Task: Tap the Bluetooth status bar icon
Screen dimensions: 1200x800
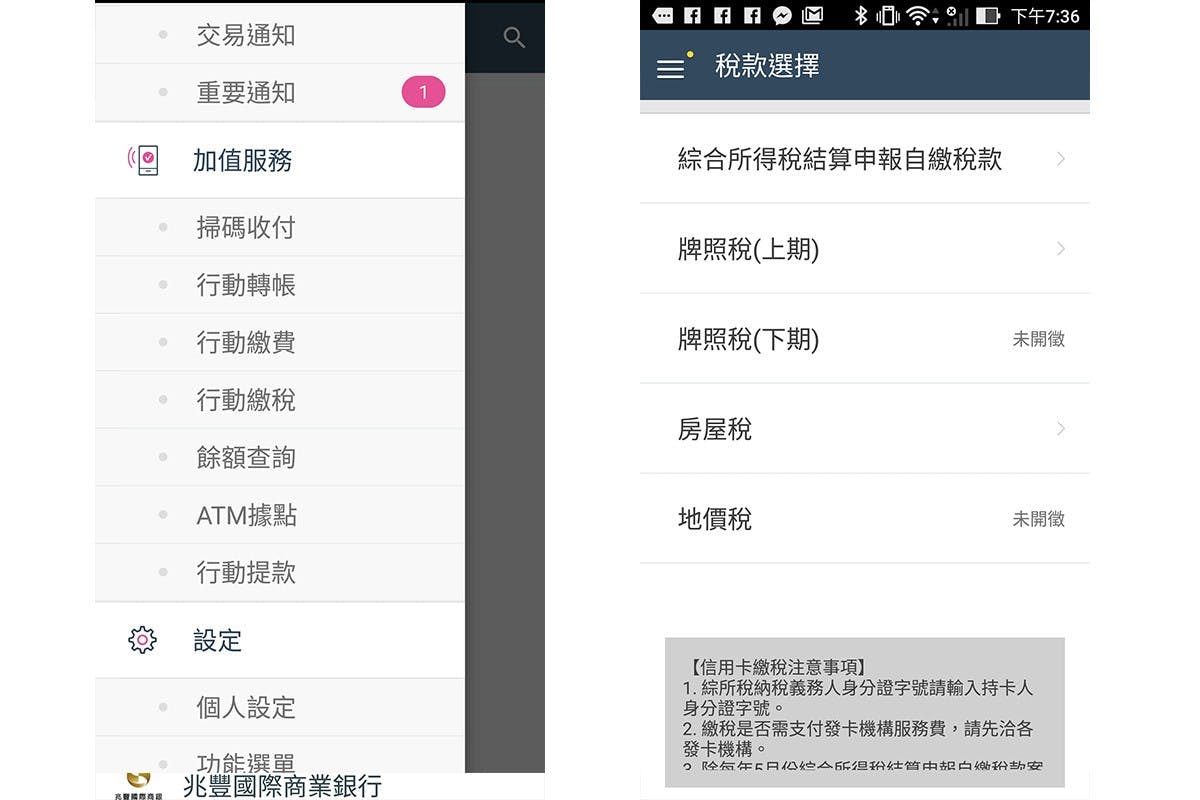Action: 860,15
